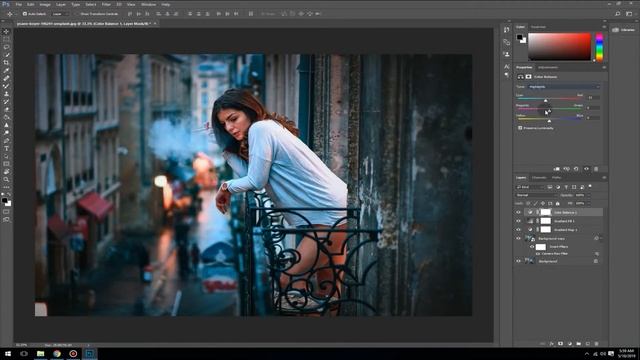Hide the Gradient Fill 1 layer

[x=518, y=221]
